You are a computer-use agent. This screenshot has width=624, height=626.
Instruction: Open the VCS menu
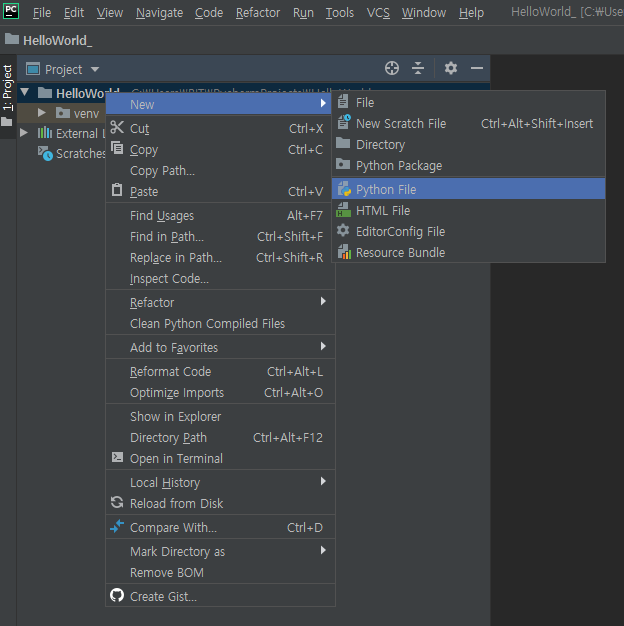coord(378,13)
